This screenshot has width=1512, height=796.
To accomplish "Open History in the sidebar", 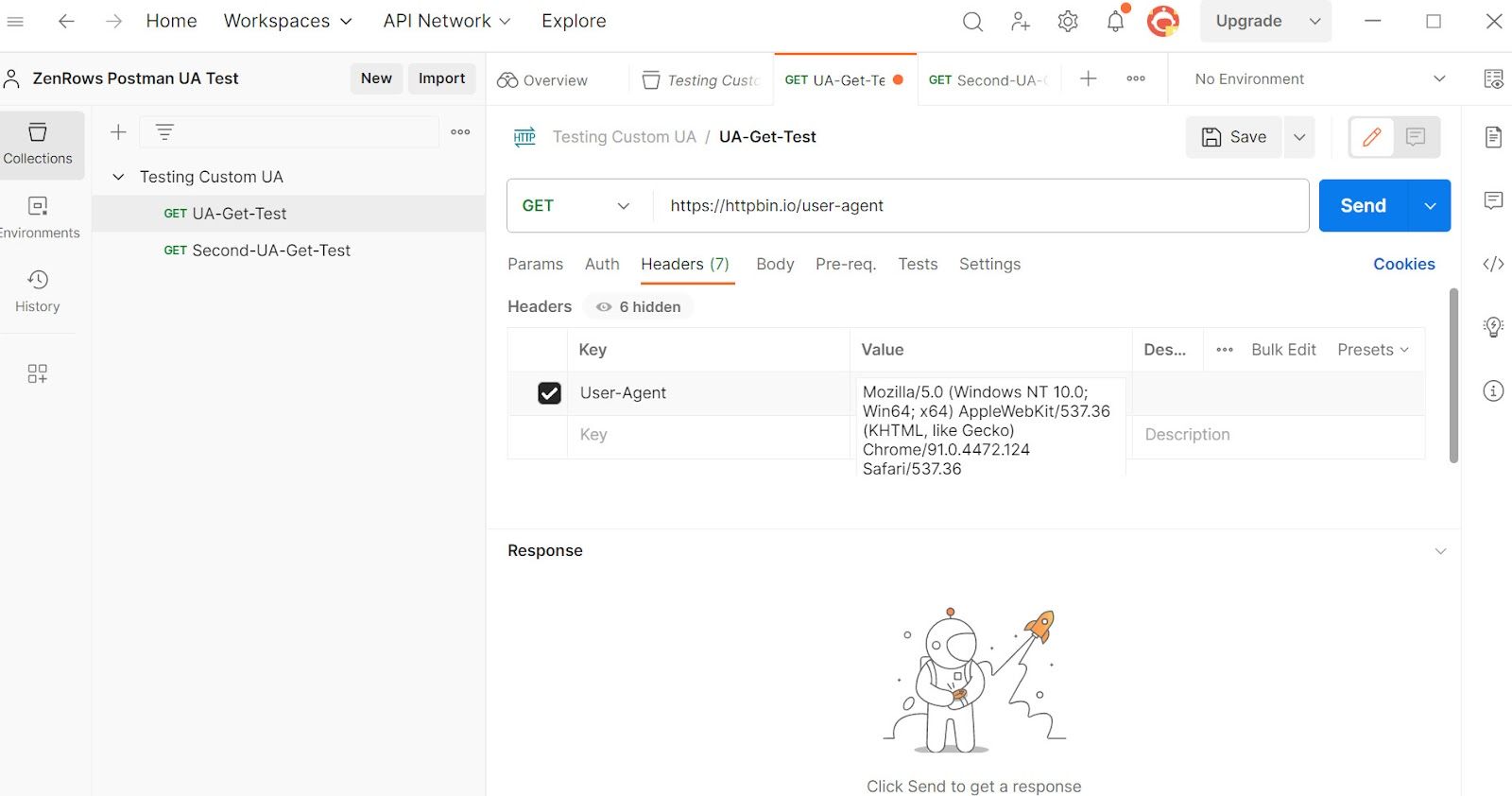I will pos(38,291).
